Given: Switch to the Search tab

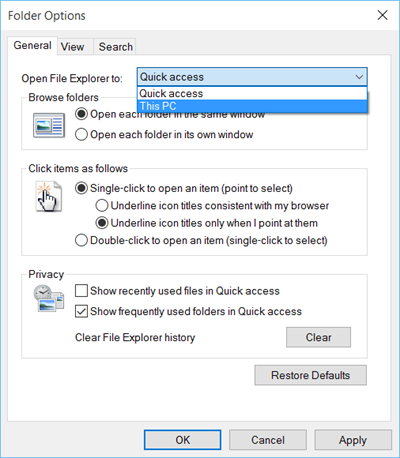Looking at the screenshot, I should [x=115, y=47].
